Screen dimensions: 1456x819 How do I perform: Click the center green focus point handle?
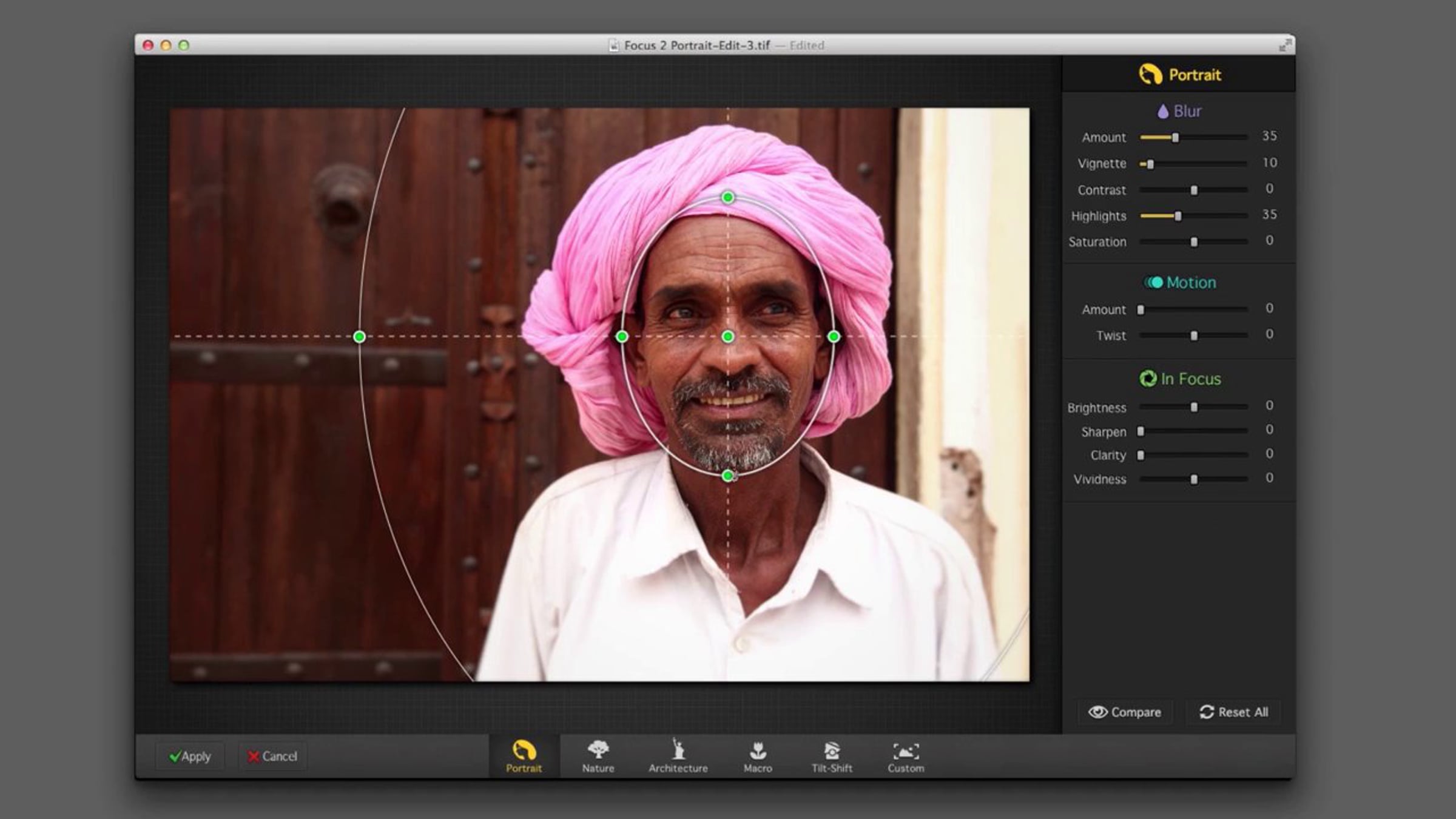click(728, 337)
